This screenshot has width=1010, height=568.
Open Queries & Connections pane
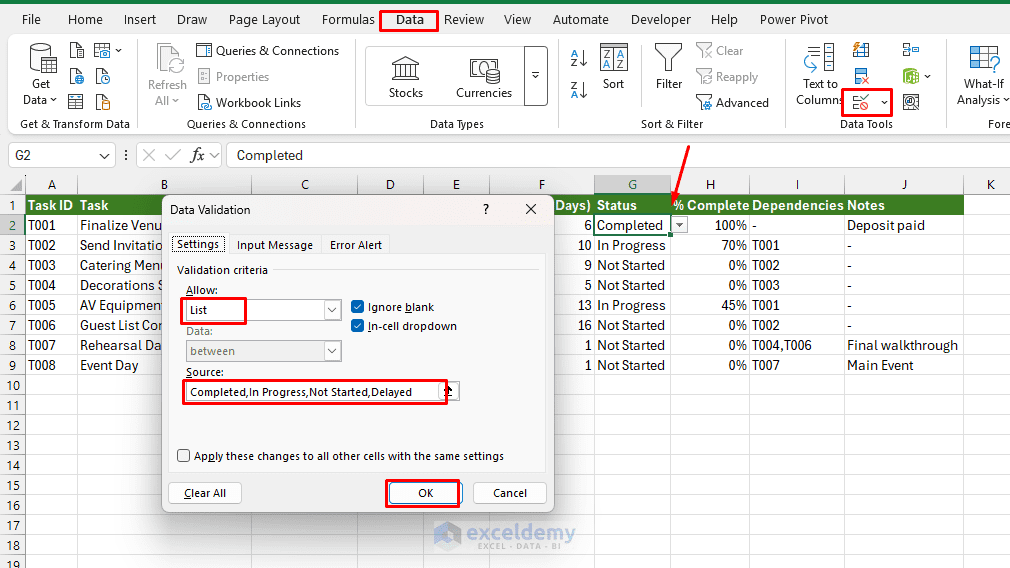(267, 51)
